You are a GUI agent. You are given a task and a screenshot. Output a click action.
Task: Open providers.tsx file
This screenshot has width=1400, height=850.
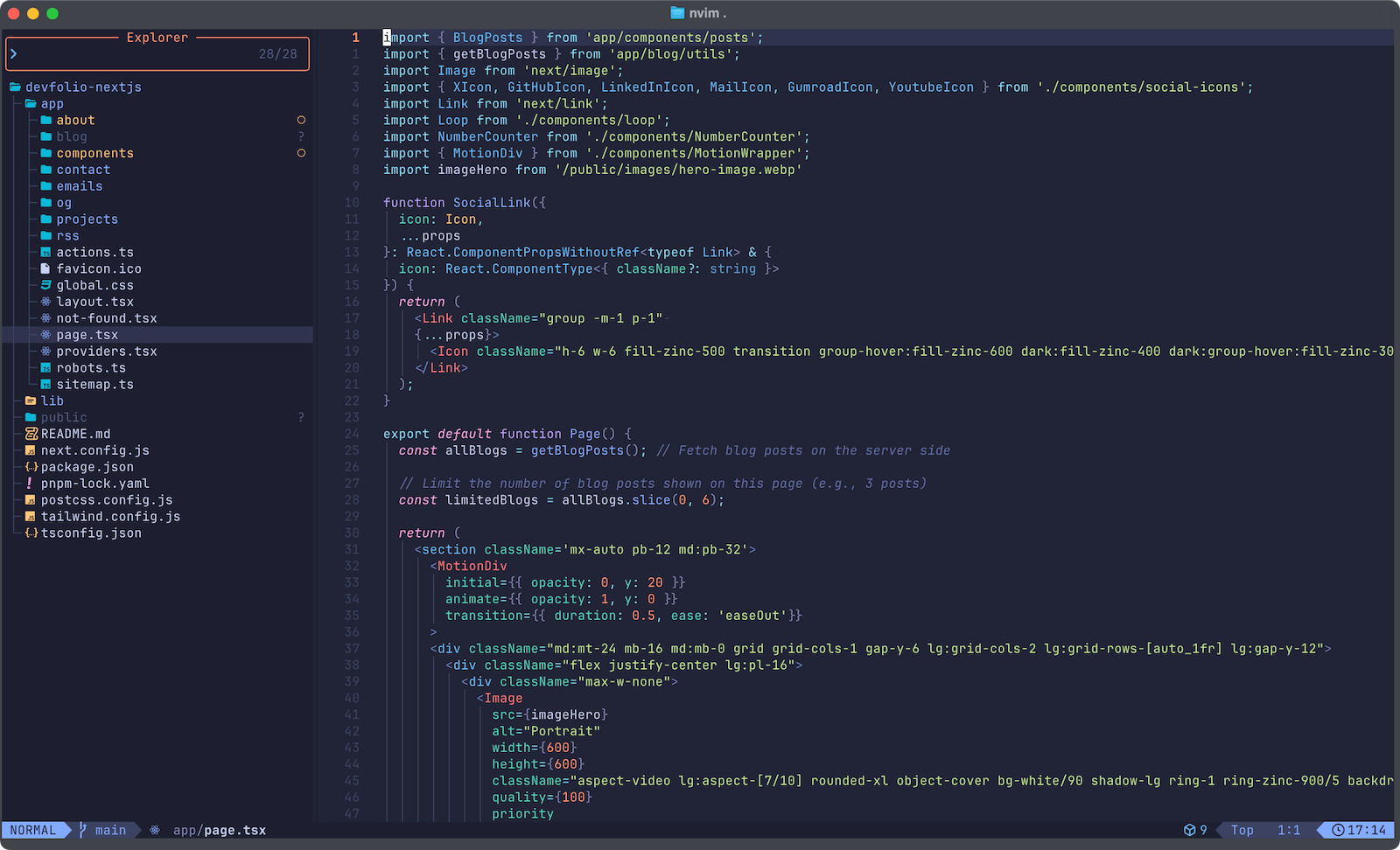pyautogui.click(x=107, y=352)
